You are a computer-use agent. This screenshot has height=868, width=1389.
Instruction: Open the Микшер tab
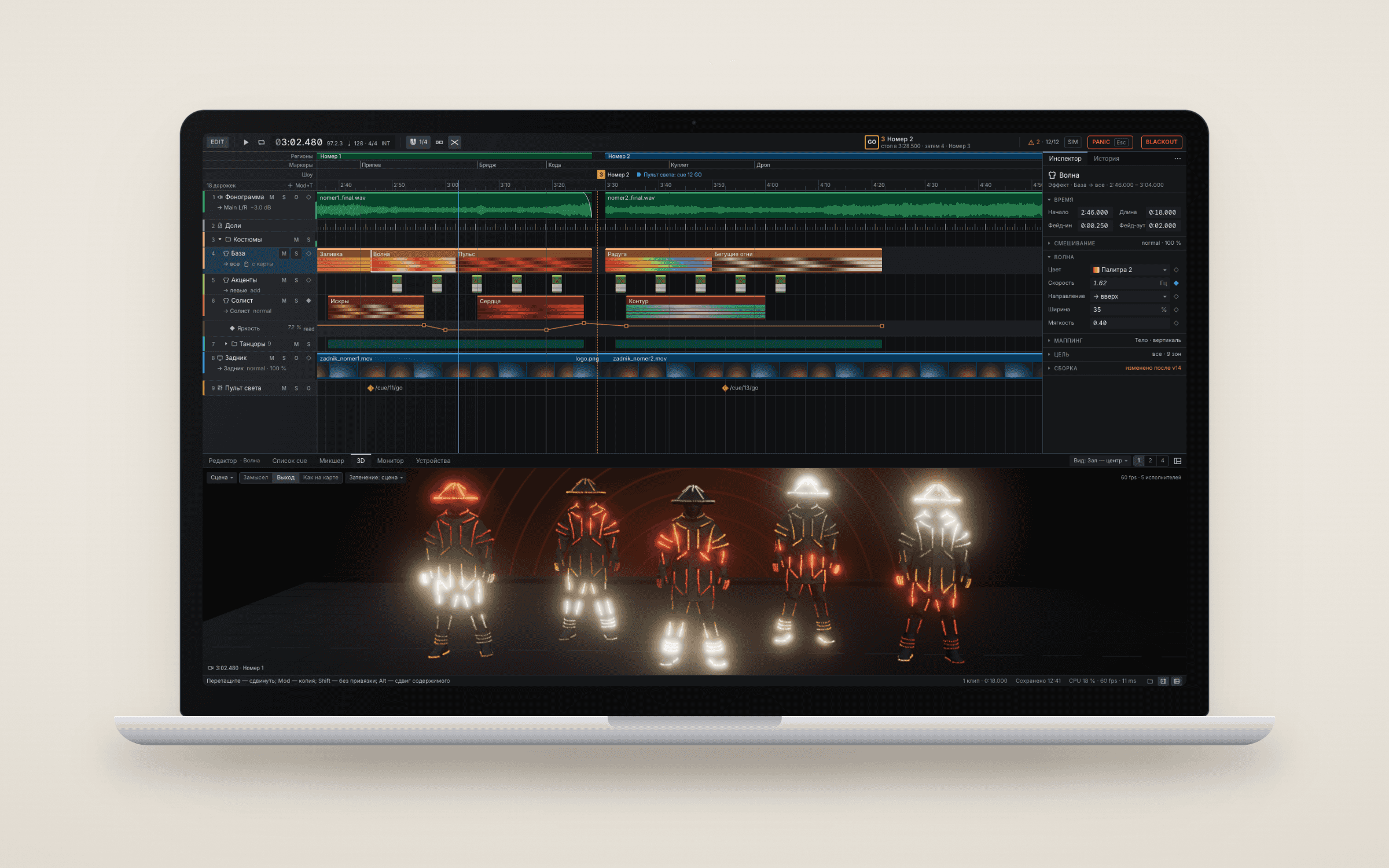pos(332,461)
